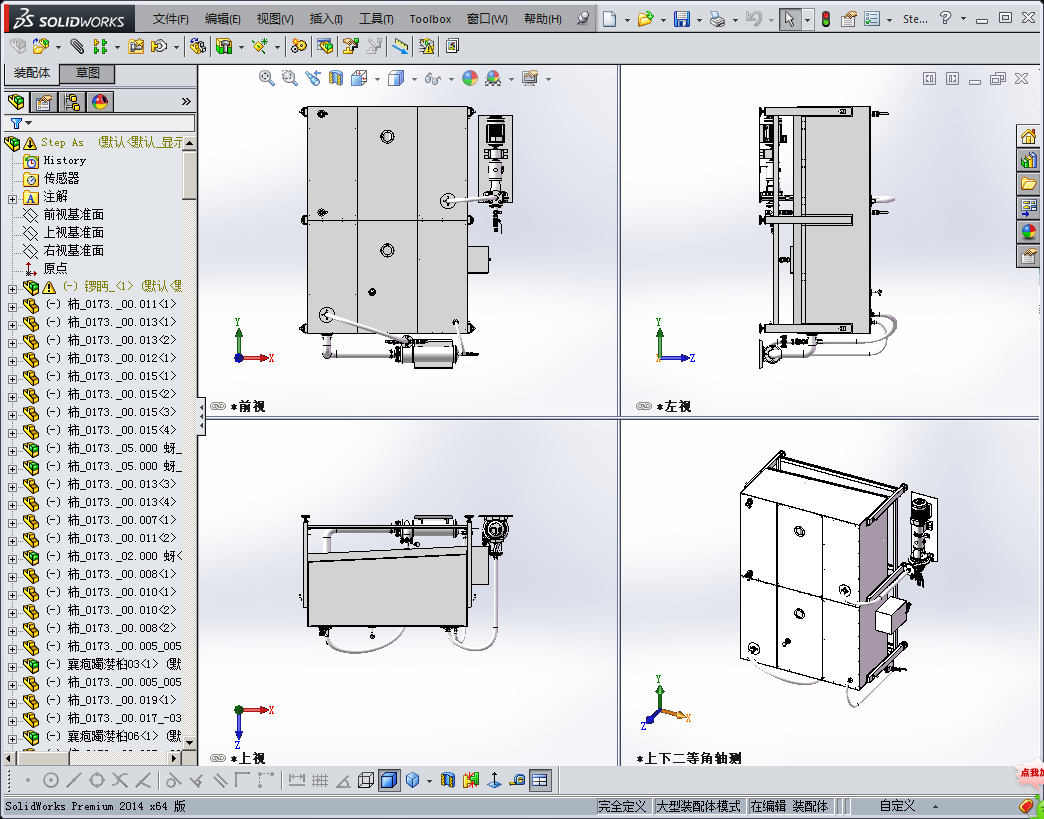Switch to the ConfigurationManager tab icon
Screen dimensions: 1044x819
coord(72,102)
